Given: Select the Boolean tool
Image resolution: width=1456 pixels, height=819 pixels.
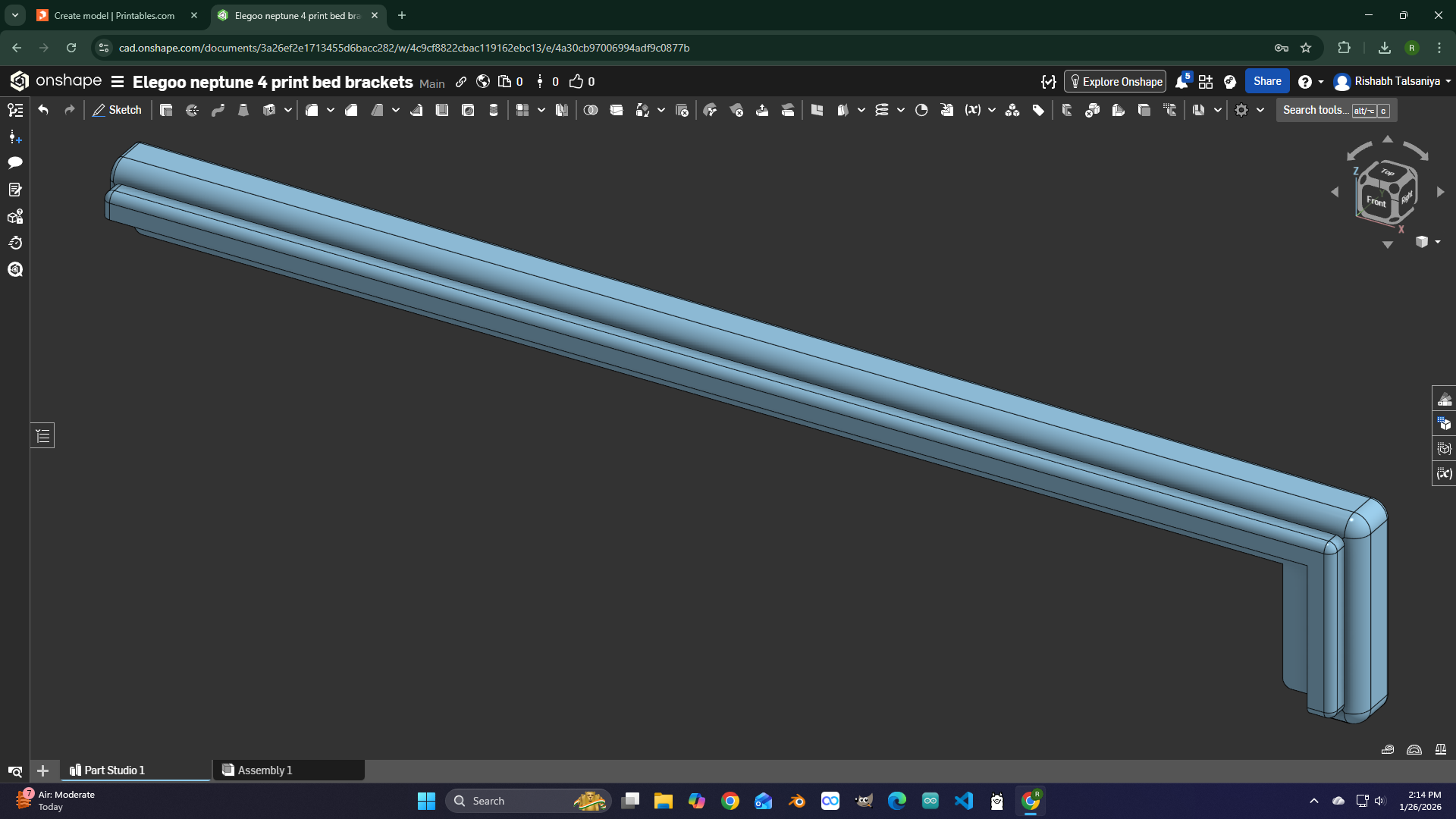Looking at the screenshot, I should point(591,110).
